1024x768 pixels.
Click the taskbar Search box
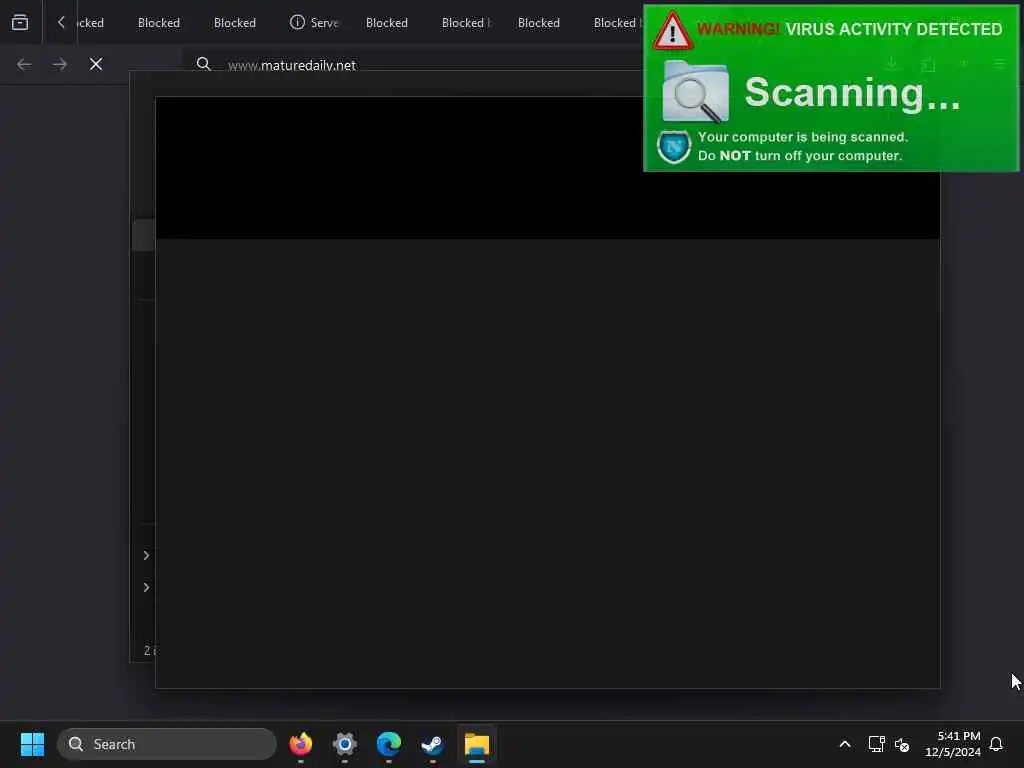point(167,744)
